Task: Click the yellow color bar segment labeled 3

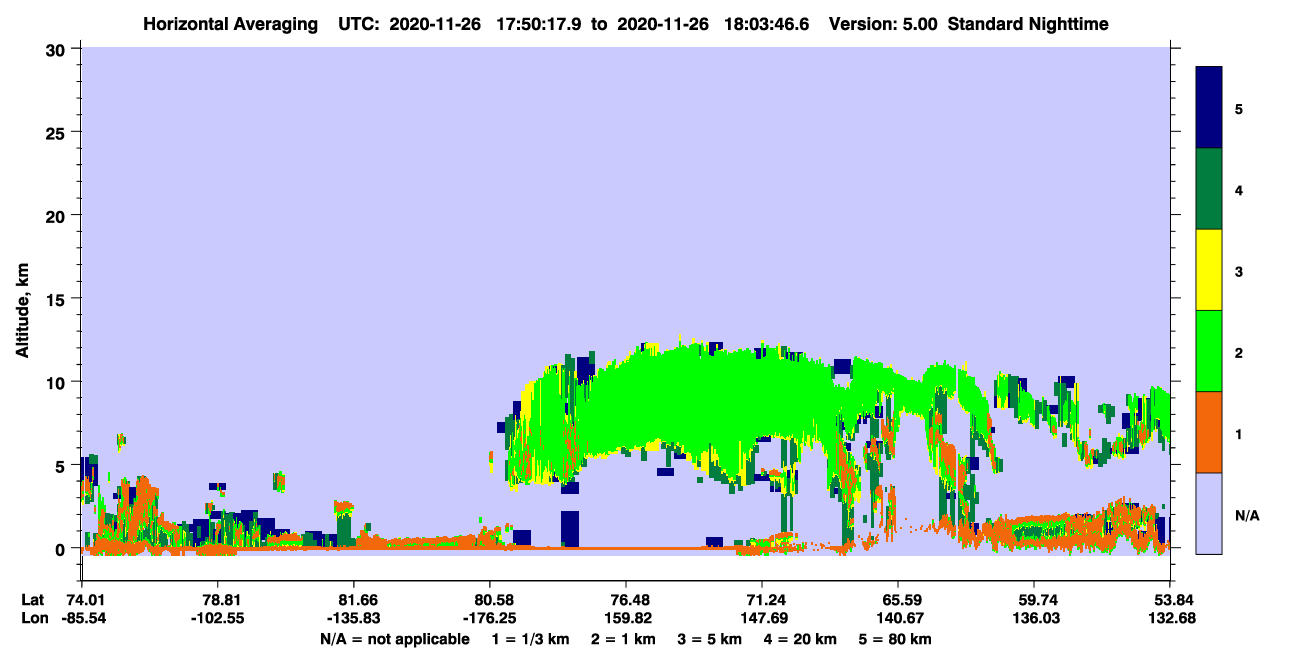Action: coord(1209,270)
